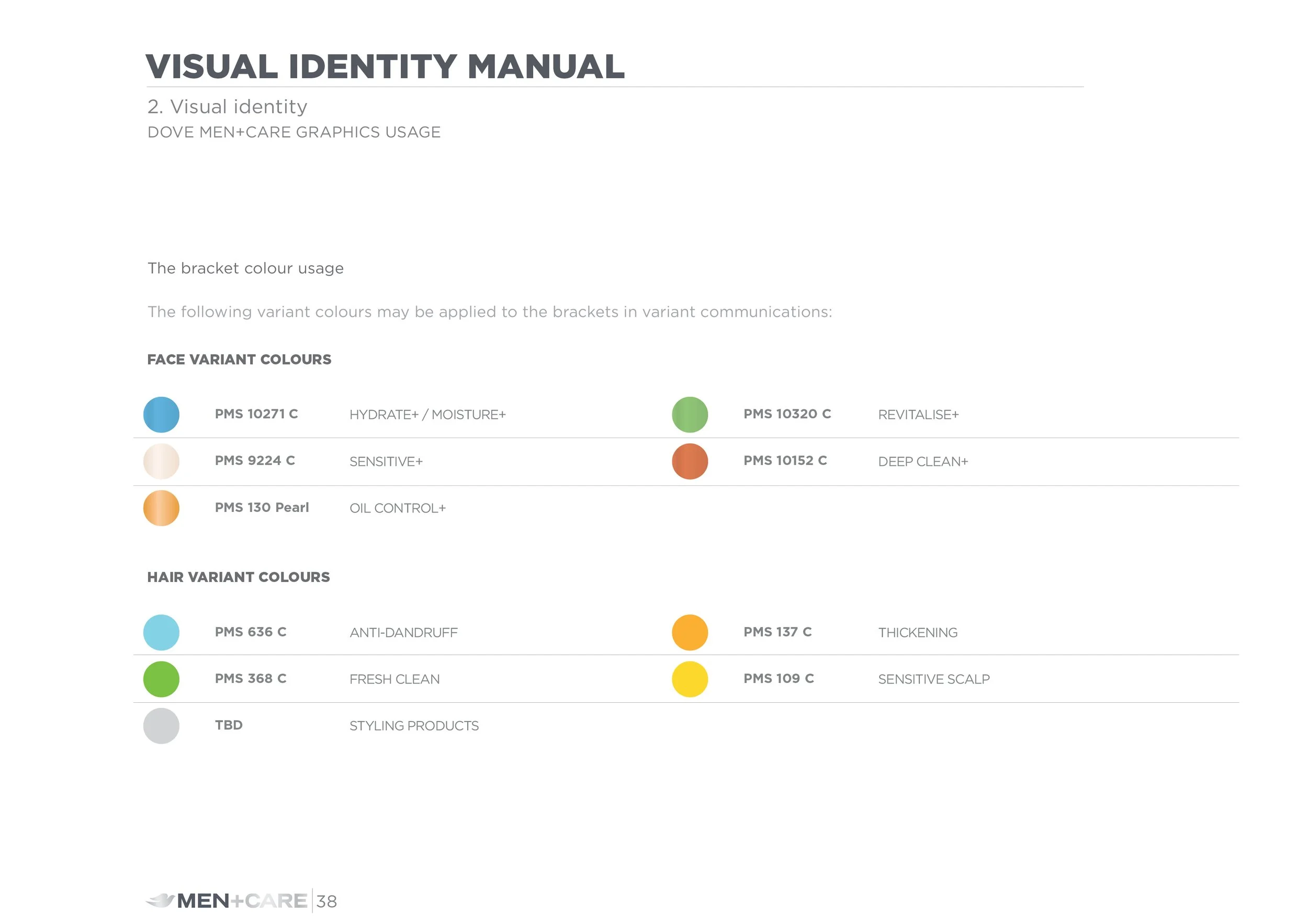This screenshot has width=1308, height=924.
Task: Click the yellow PMS 109 C swatch
Action: [x=690, y=679]
